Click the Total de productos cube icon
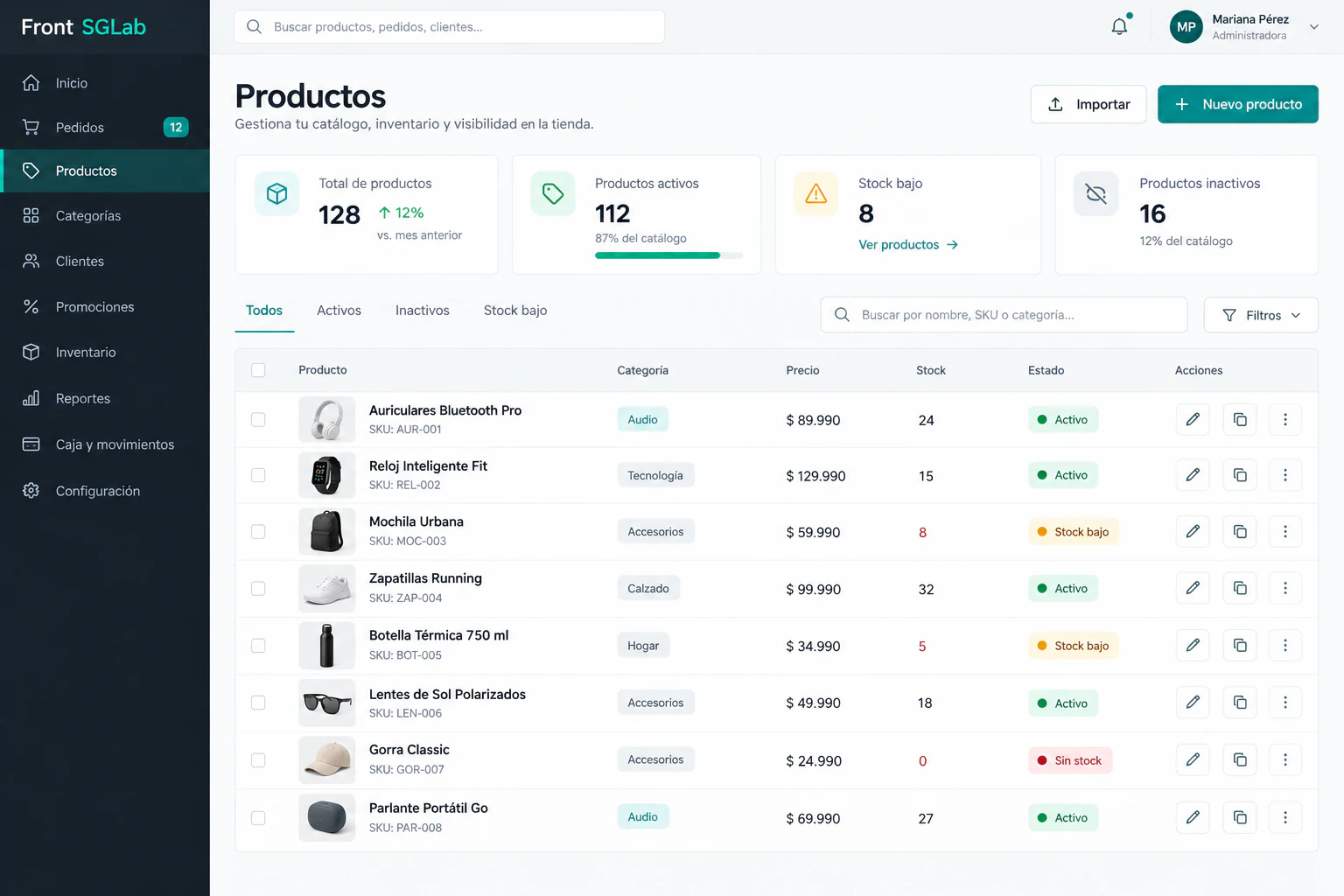 click(276, 193)
